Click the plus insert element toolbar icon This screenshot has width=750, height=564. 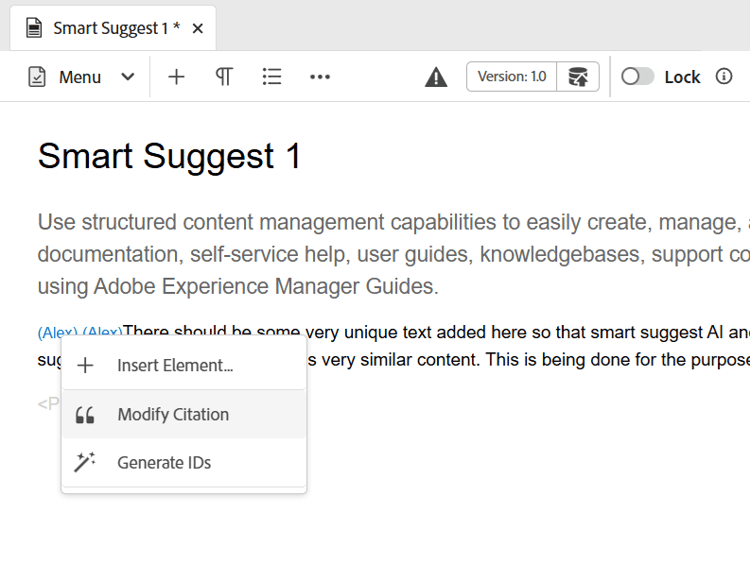click(x=176, y=77)
